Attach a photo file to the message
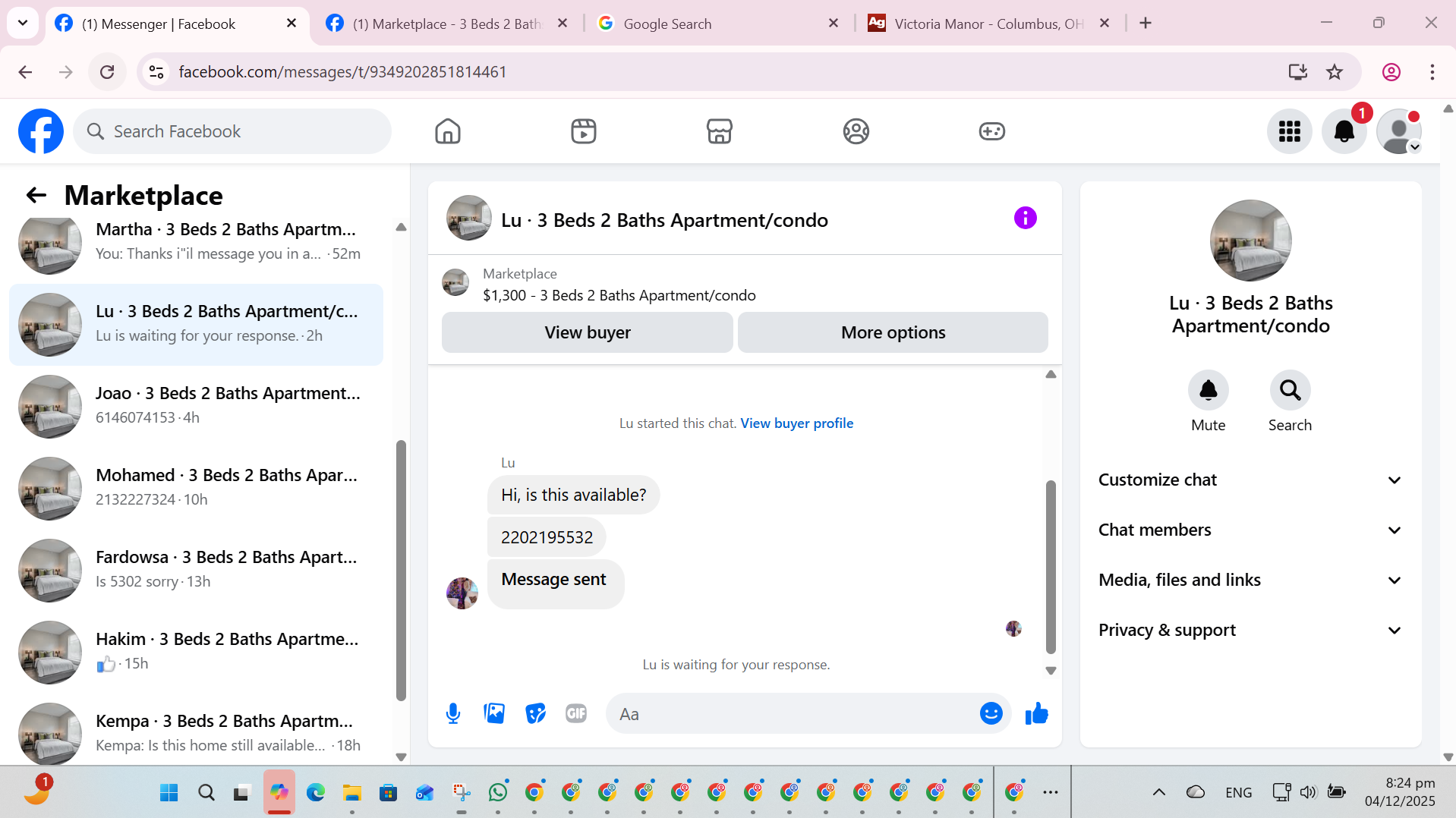The width and height of the screenshot is (1456, 818). pos(494,714)
